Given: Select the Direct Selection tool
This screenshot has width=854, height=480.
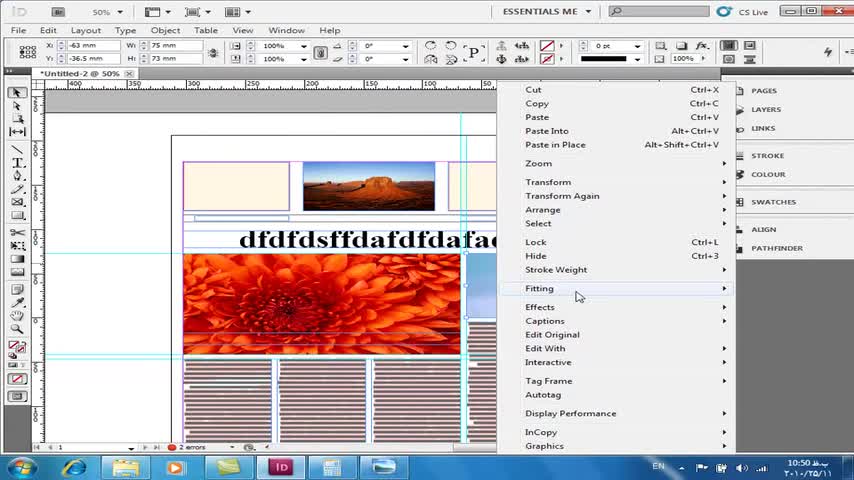Looking at the screenshot, I should point(16,106).
